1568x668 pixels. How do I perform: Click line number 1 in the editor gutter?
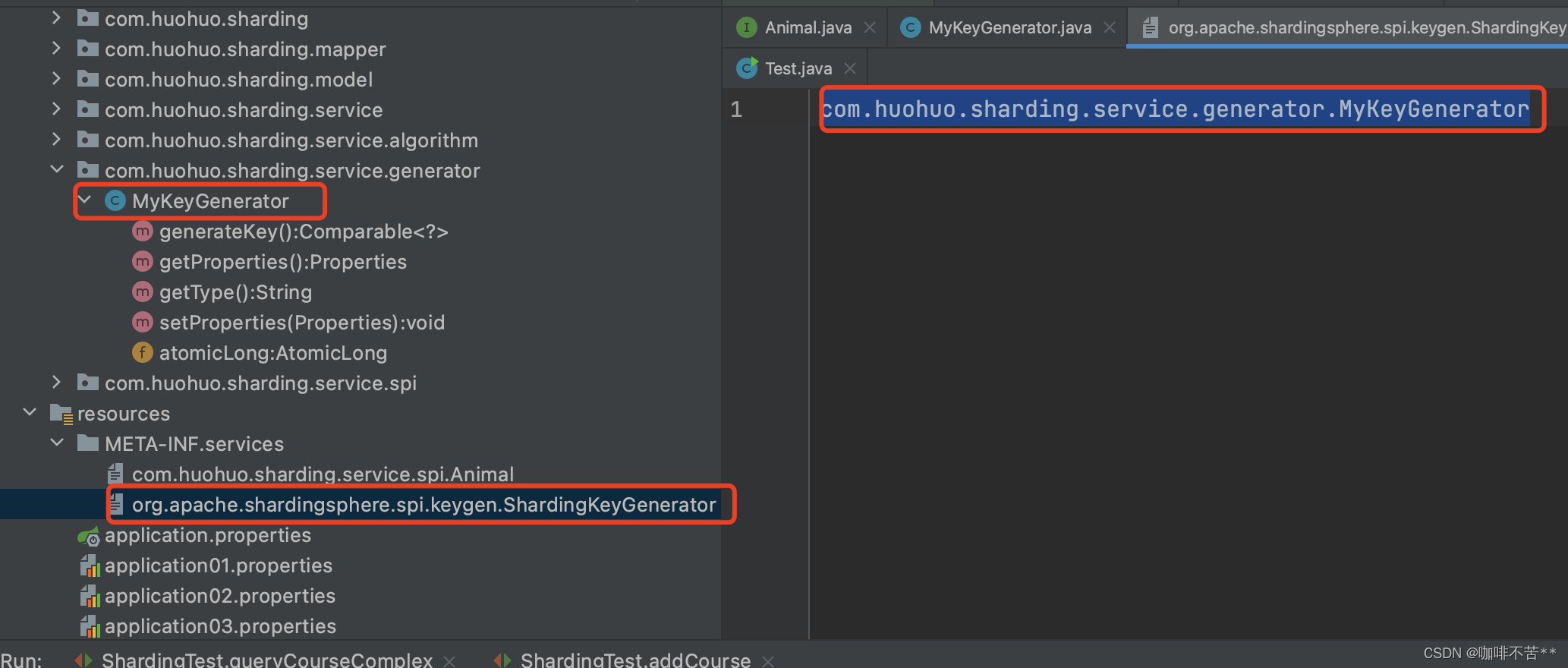[x=736, y=109]
